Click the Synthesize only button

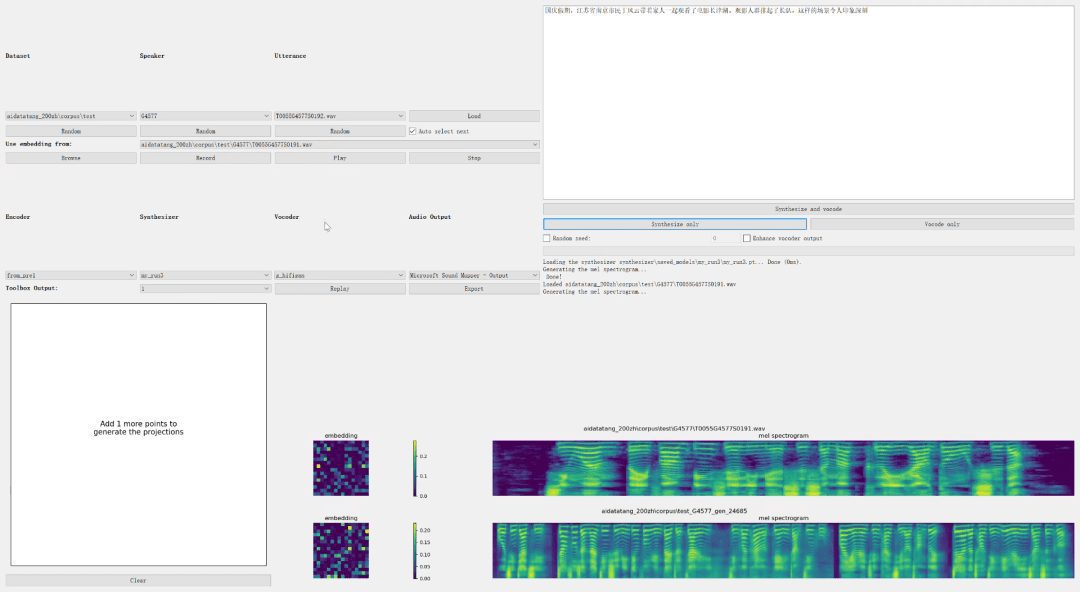(x=675, y=224)
